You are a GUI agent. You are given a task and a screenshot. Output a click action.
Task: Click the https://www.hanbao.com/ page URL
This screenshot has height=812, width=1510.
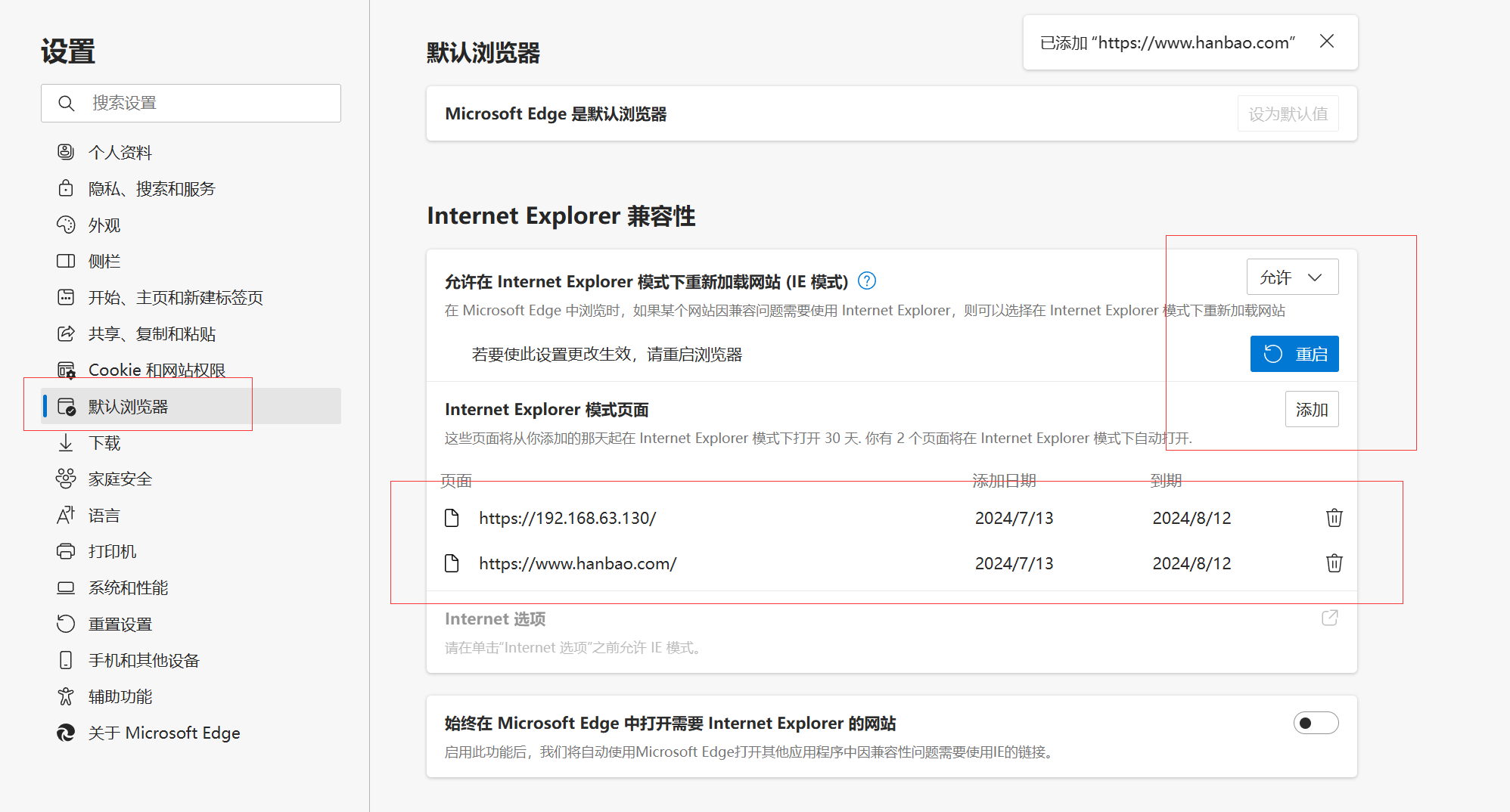pyautogui.click(x=577, y=563)
